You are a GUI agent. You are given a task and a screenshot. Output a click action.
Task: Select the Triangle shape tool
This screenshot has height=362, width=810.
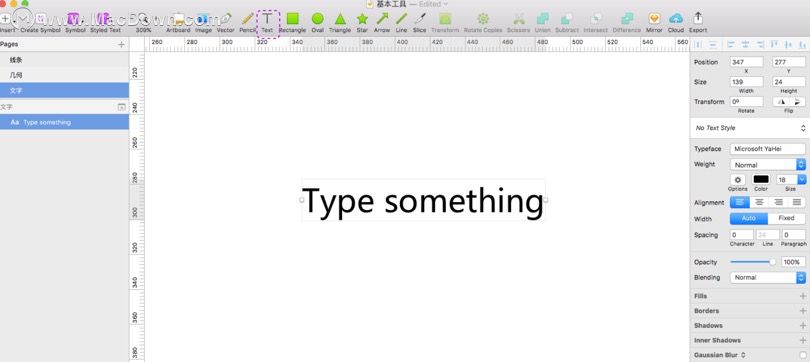(340, 23)
